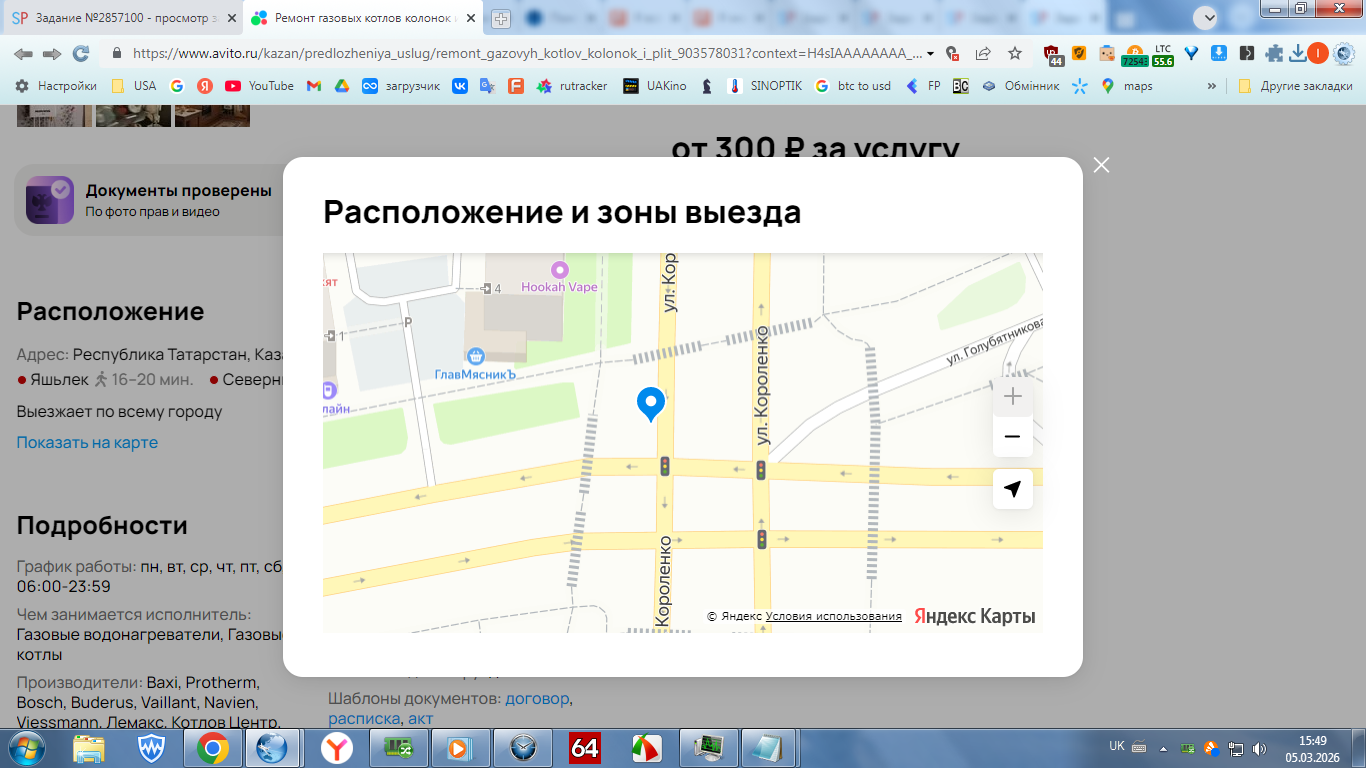Open Google Chrome from taskbar
The width and height of the screenshot is (1366, 768).
(x=212, y=748)
